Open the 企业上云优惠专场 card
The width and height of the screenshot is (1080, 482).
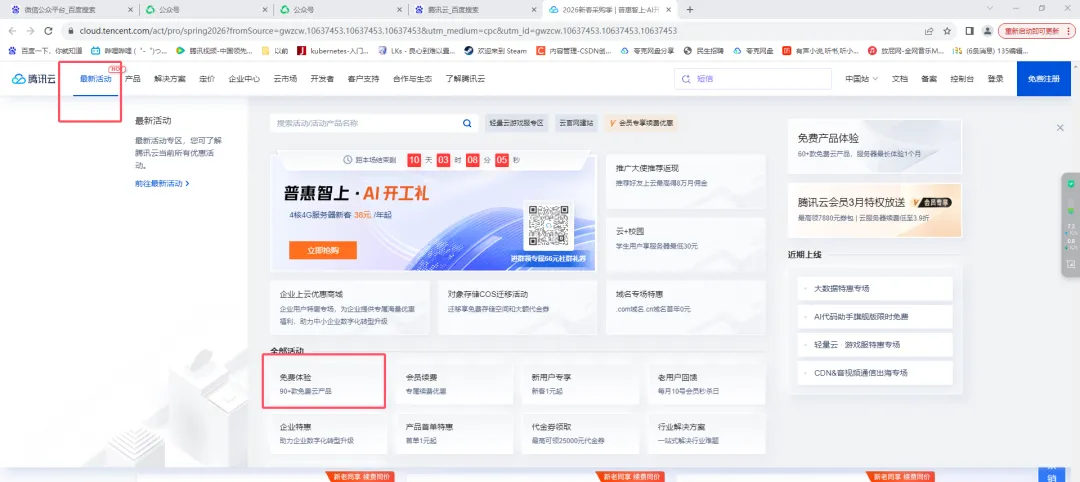coord(350,307)
